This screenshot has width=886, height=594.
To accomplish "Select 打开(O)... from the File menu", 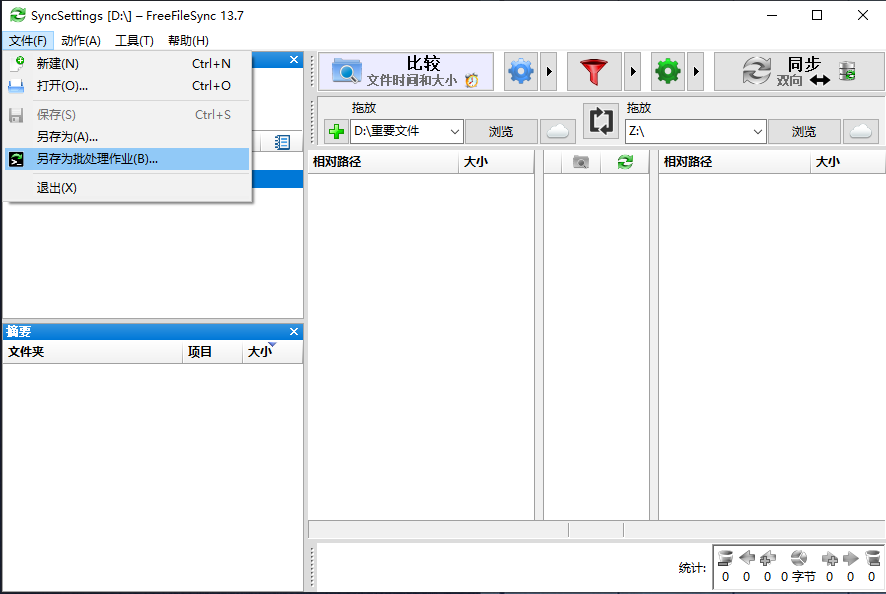I will point(127,86).
